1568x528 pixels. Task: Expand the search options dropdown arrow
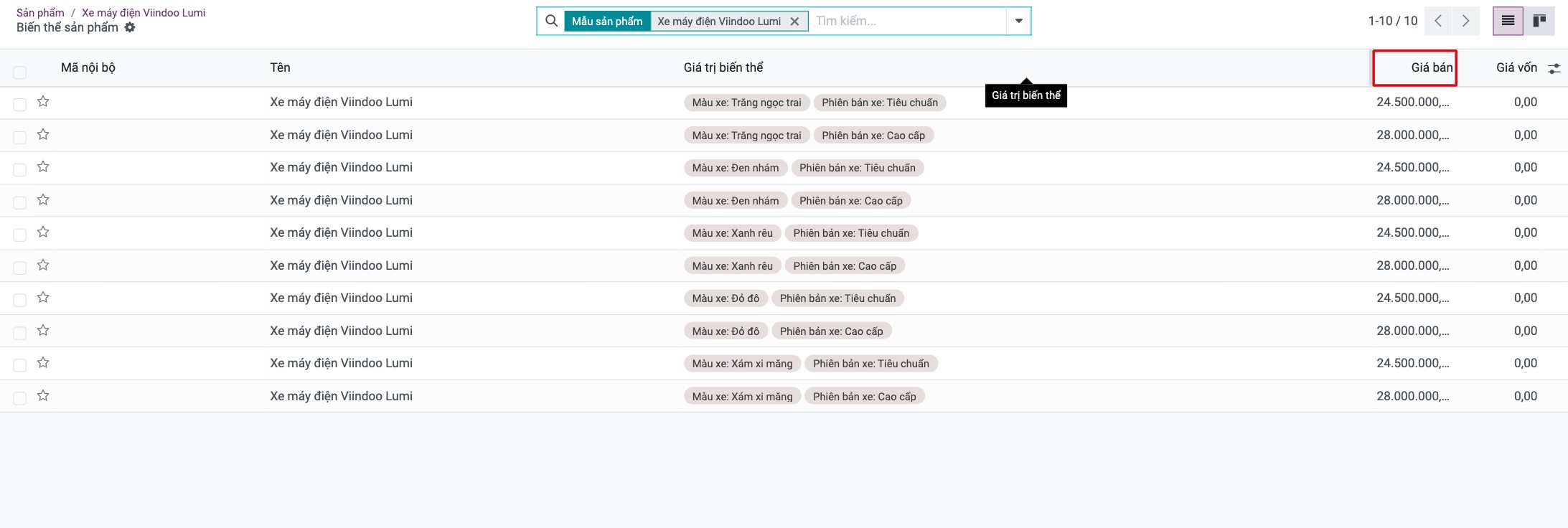[1018, 21]
